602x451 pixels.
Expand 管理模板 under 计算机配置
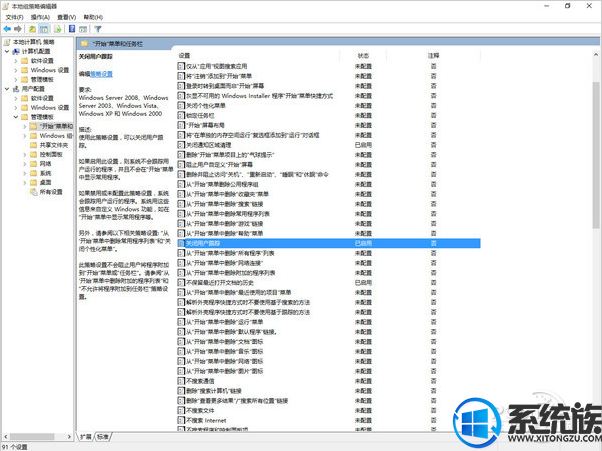[16, 79]
